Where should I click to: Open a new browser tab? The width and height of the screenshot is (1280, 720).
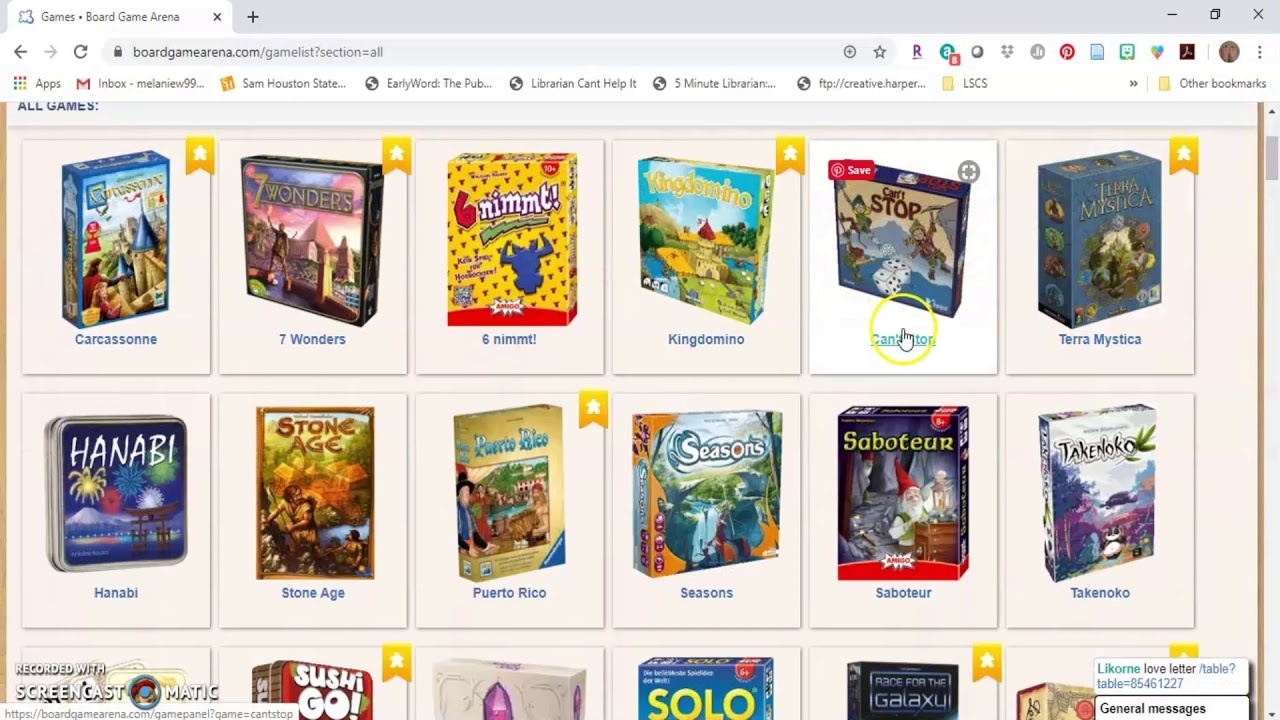pos(253,17)
